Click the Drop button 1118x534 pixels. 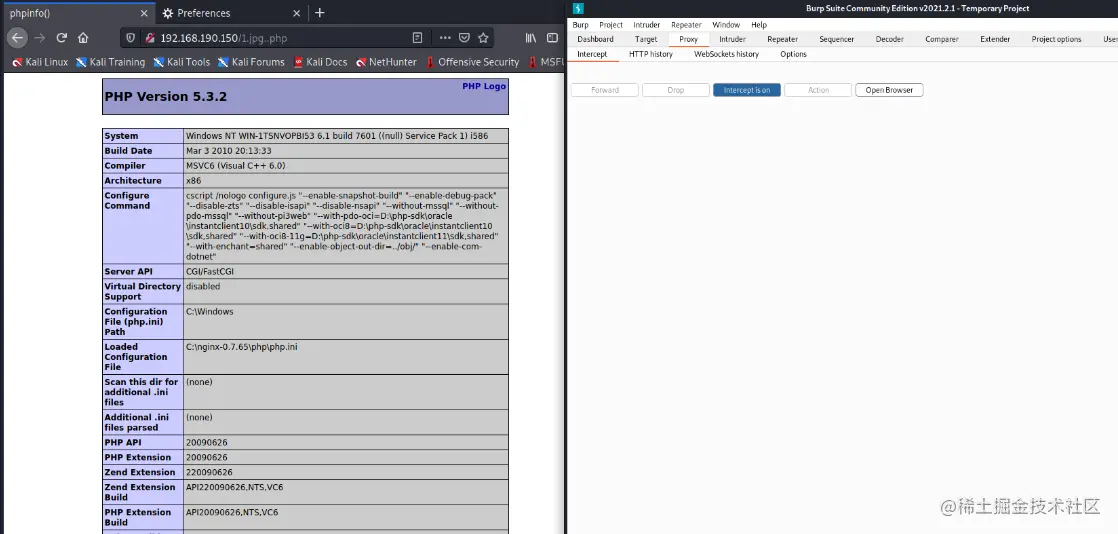675,90
